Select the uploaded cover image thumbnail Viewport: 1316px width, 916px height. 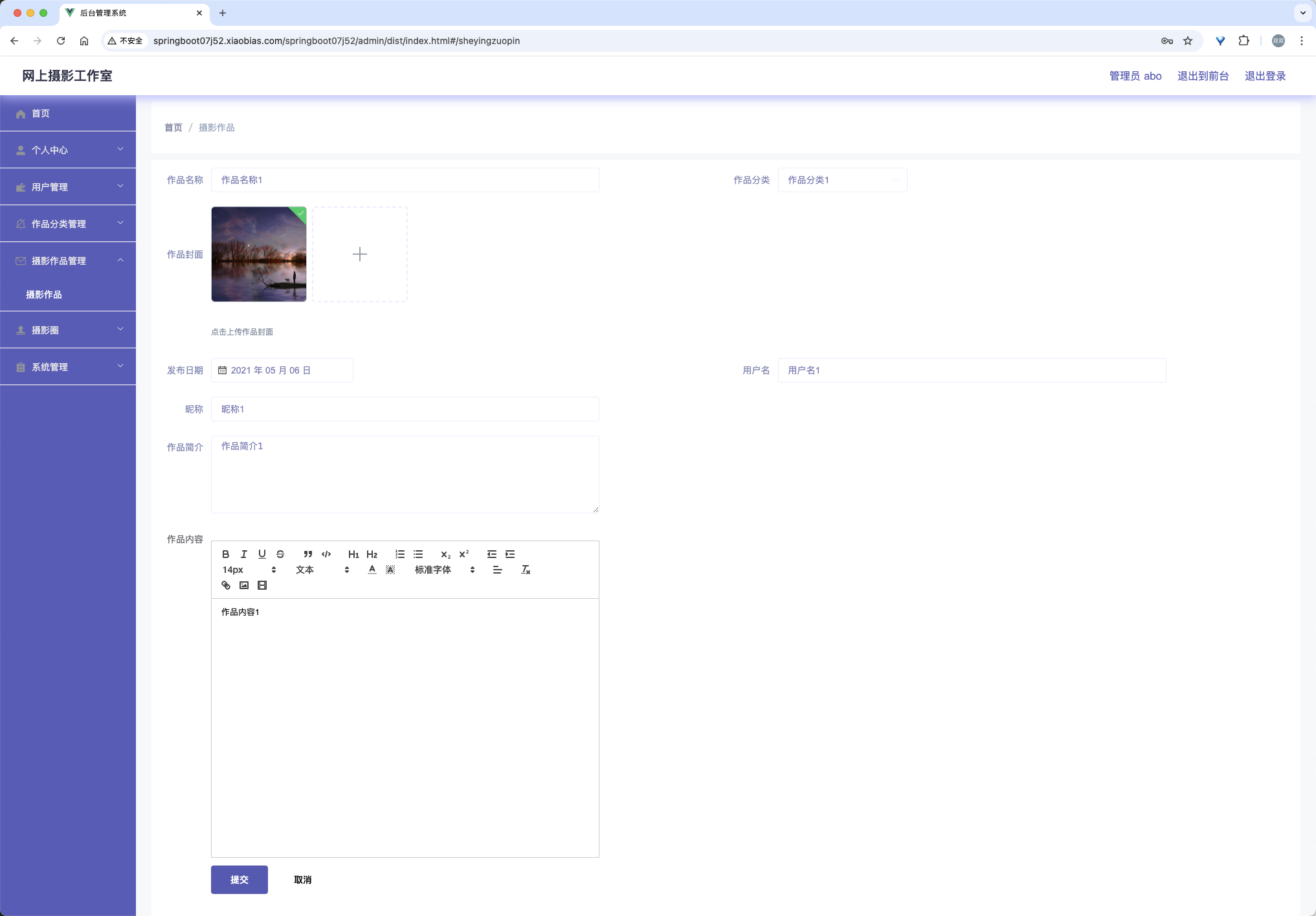259,254
